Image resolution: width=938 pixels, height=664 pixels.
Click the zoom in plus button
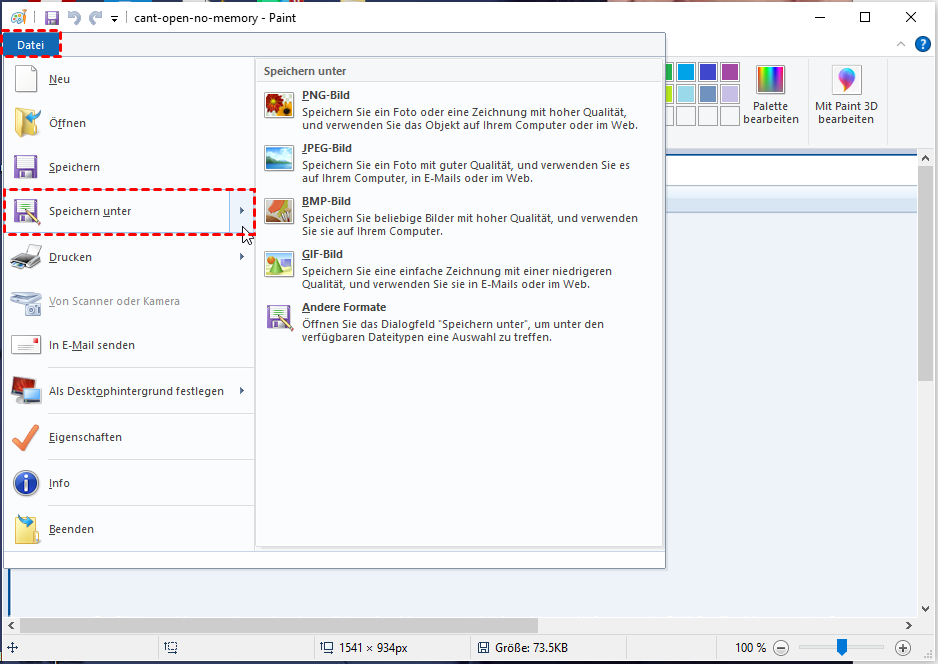point(903,648)
